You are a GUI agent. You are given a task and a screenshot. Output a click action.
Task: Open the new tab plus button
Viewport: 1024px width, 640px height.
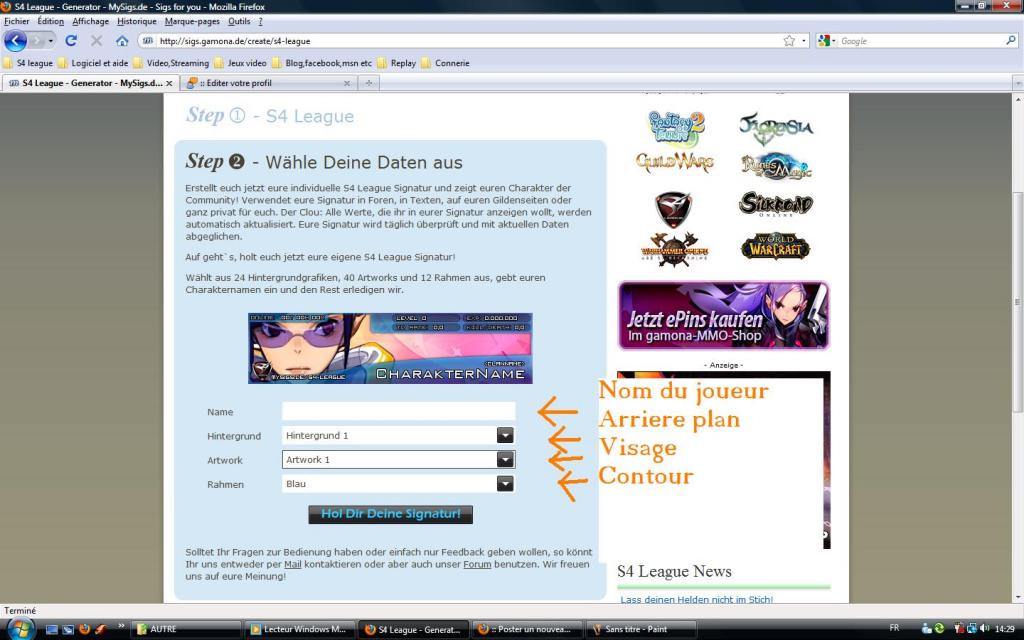pyautogui.click(x=369, y=83)
